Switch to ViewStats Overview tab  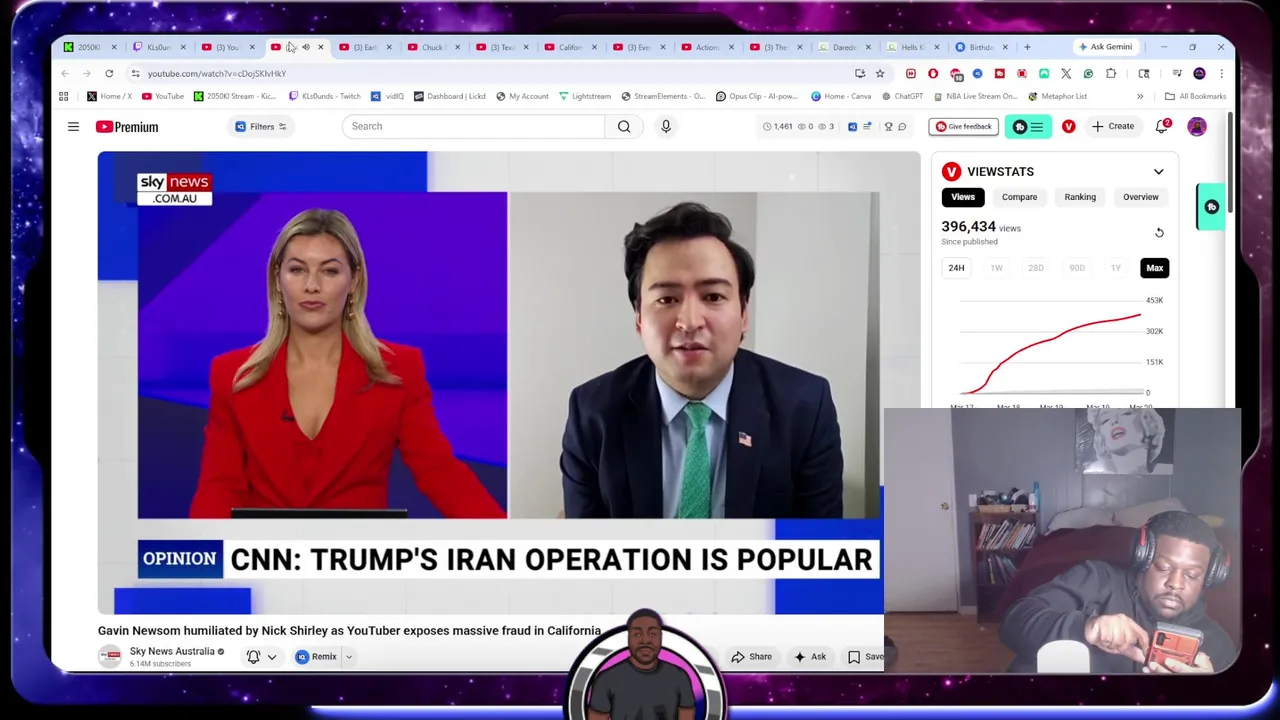click(1140, 197)
